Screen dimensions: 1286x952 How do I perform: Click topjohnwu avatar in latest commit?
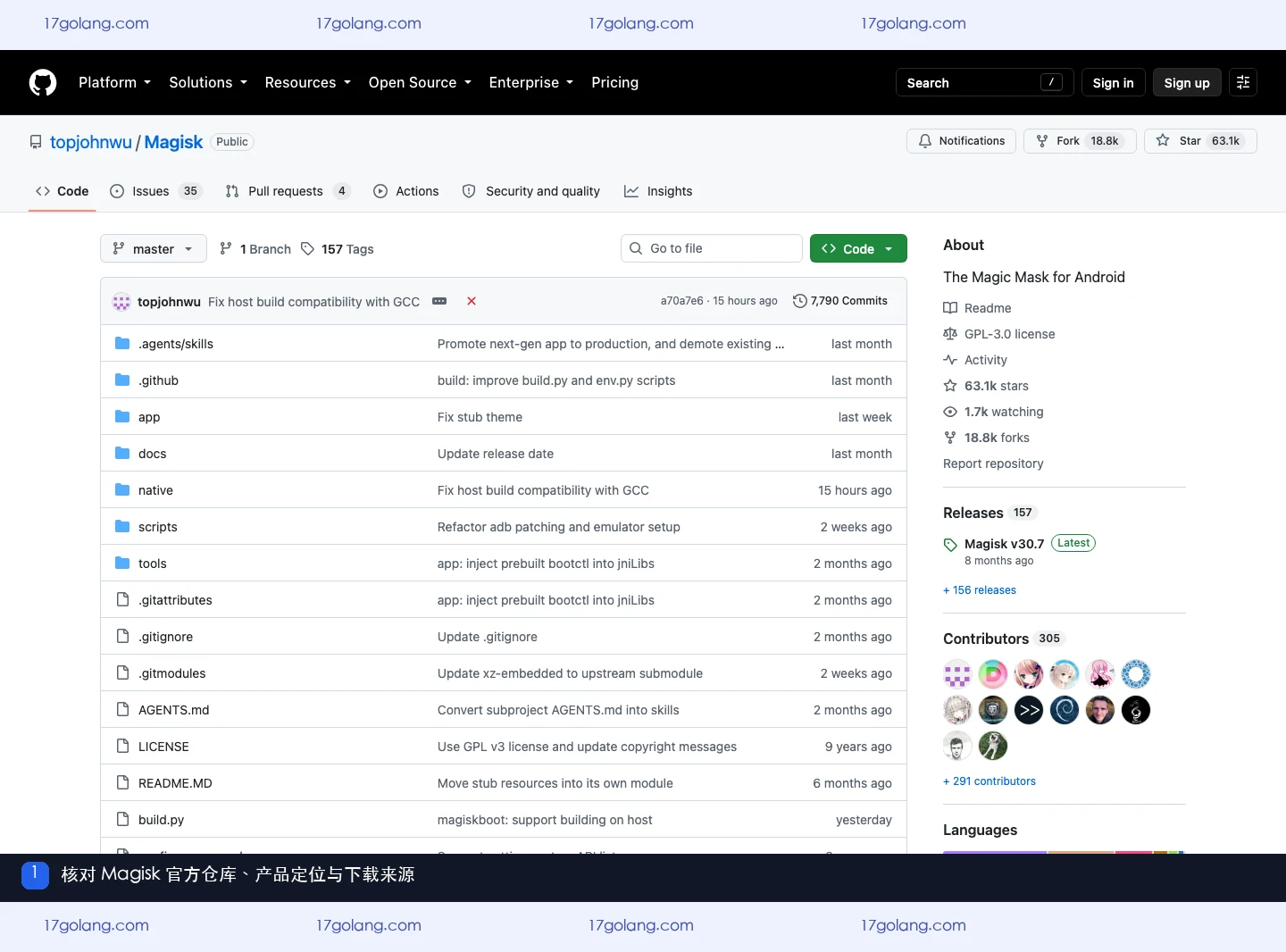tap(121, 302)
